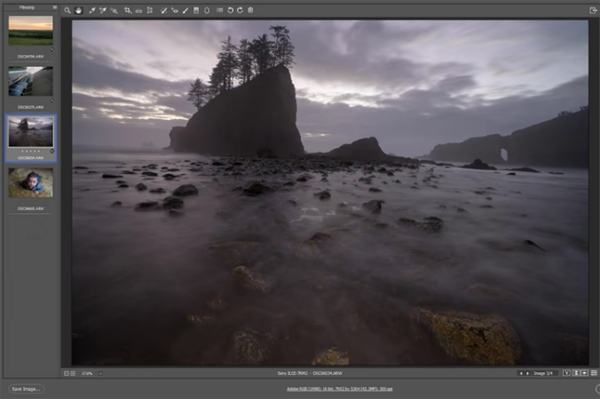Click the Filmstrip panel title
Screen dimensions: 600x399
click(27, 7)
